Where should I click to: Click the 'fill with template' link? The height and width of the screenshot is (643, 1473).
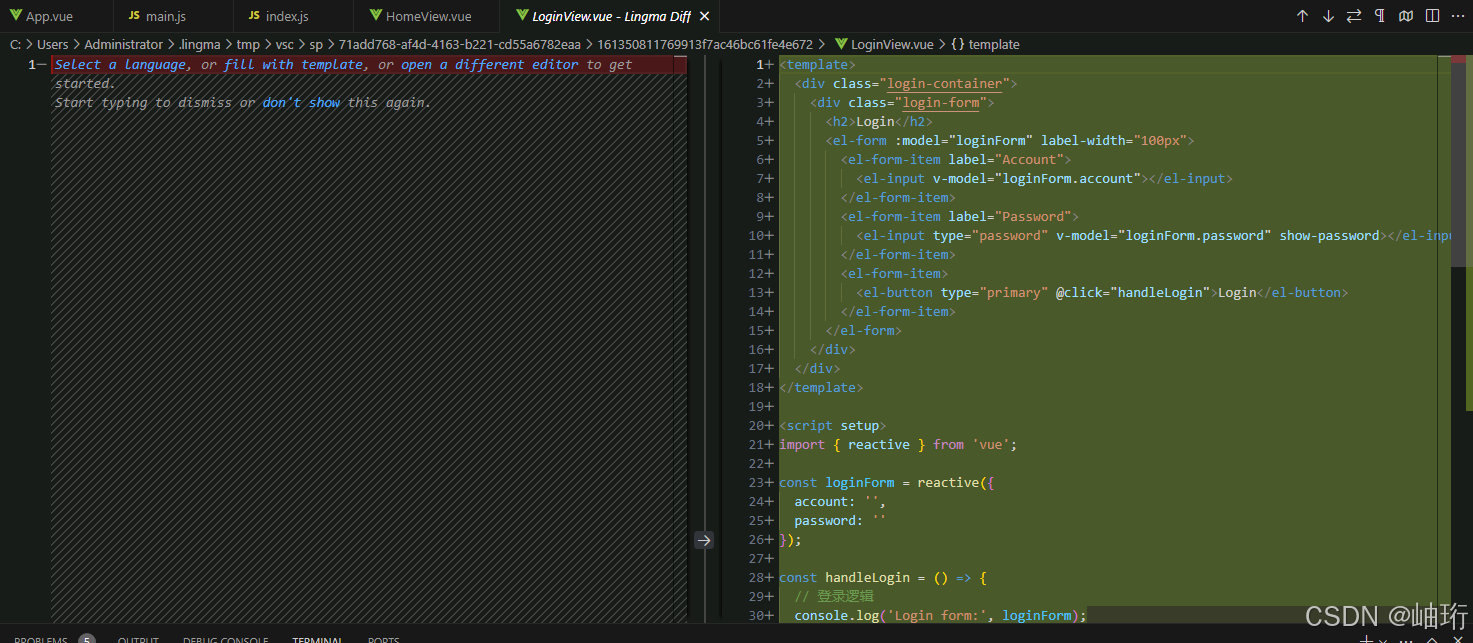point(293,64)
